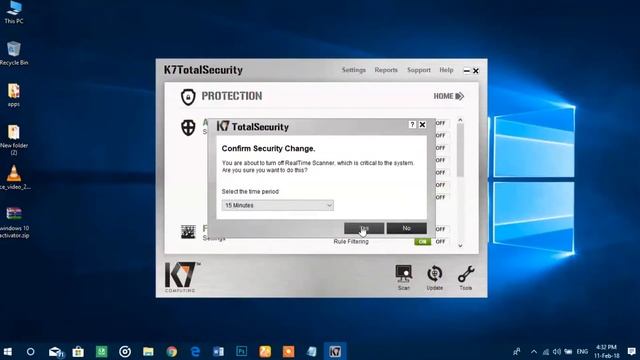The height and width of the screenshot is (360, 640).
Task: Close the Confirm Security Change dialog
Action: [422, 124]
